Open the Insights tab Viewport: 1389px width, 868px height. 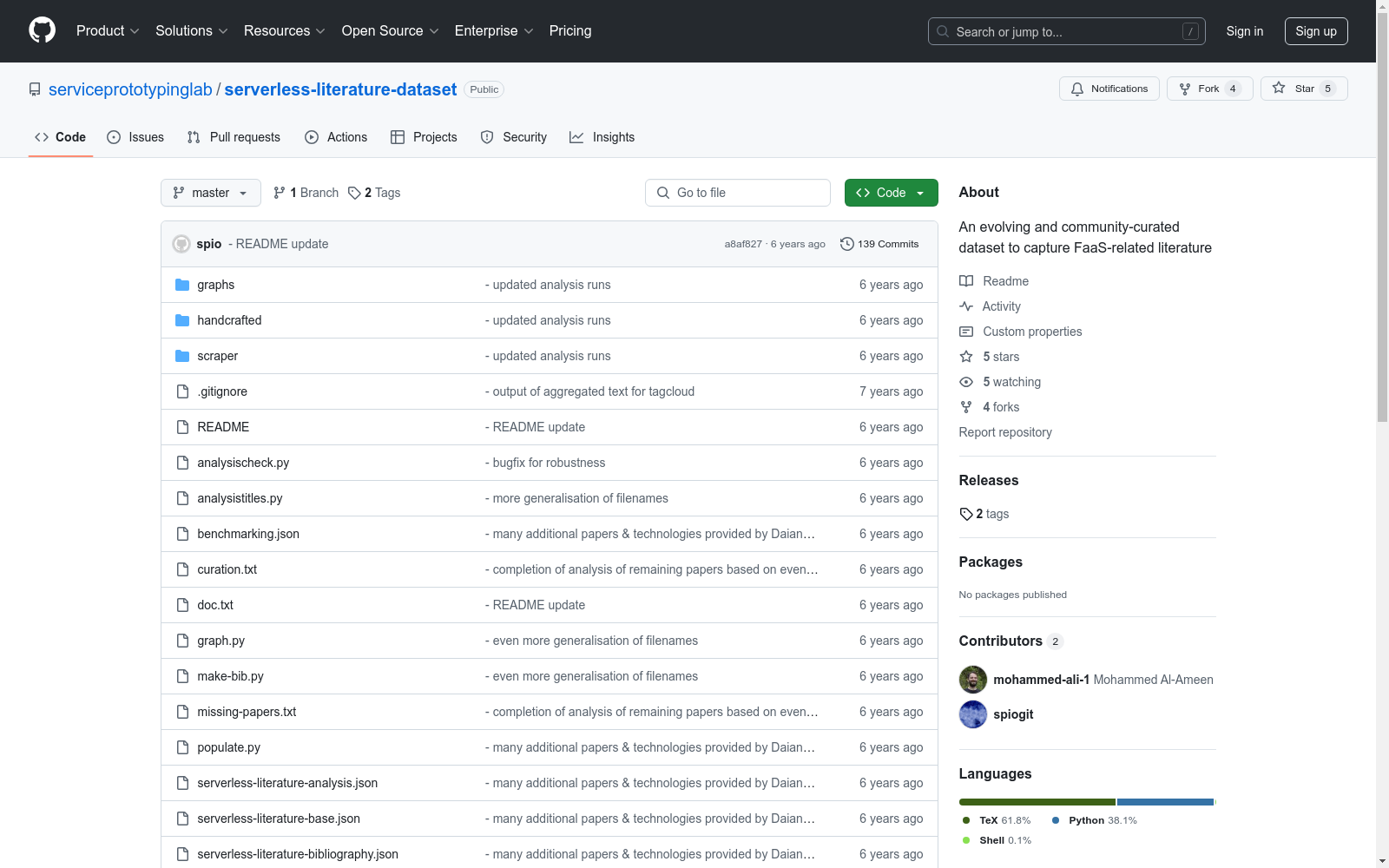click(x=602, y=137)
